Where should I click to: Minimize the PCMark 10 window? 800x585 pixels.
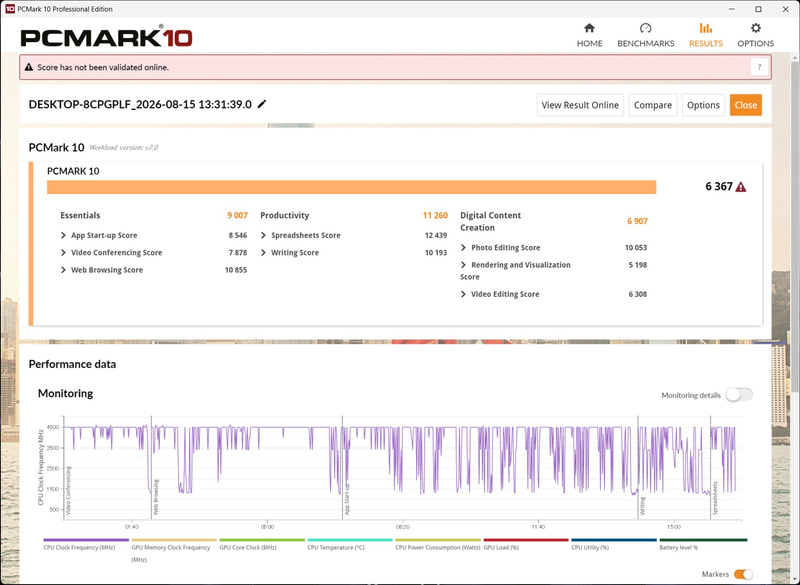click(x=731, y=9)
